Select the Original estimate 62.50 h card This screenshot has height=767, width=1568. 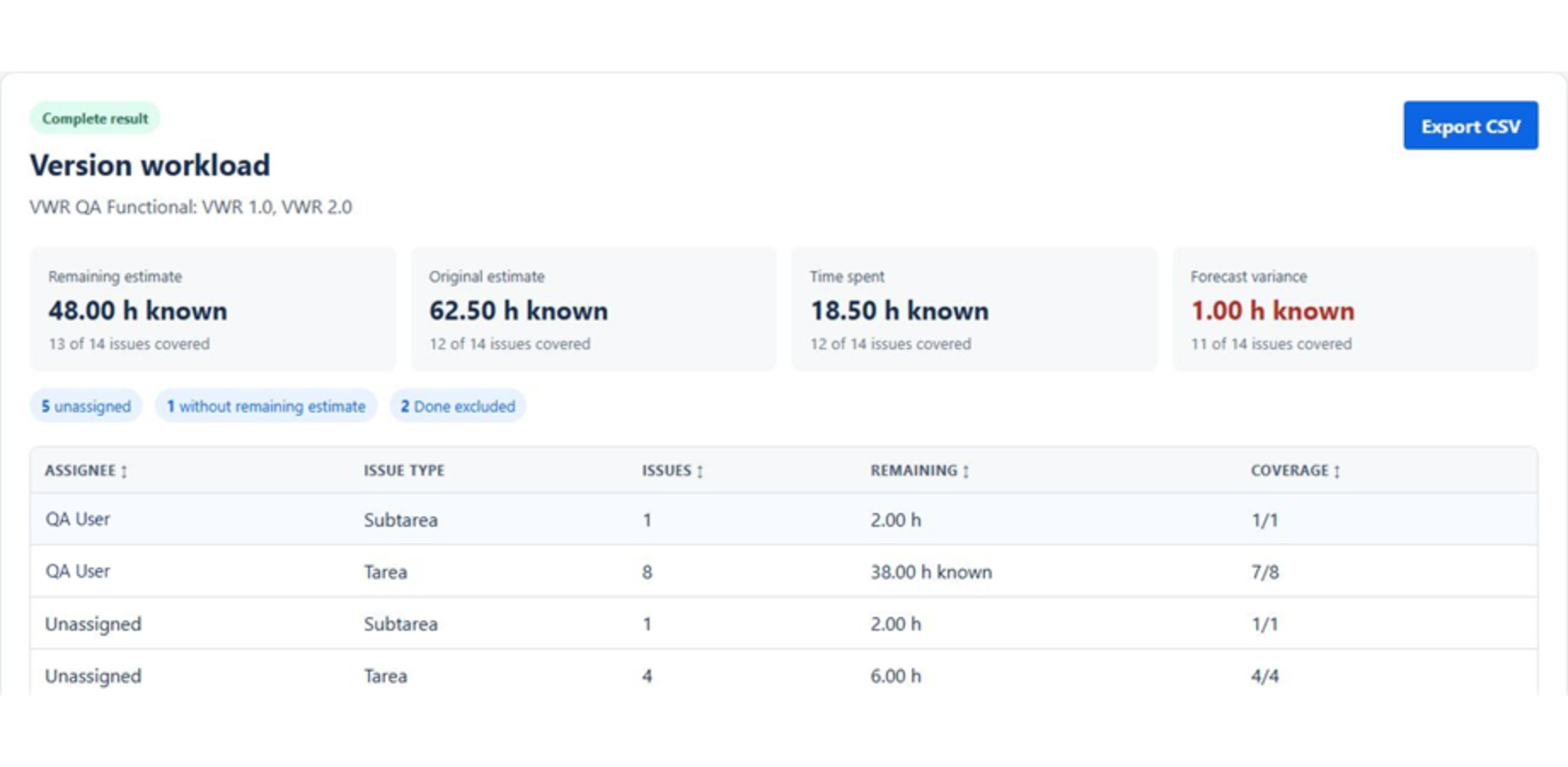click(594, 309)
